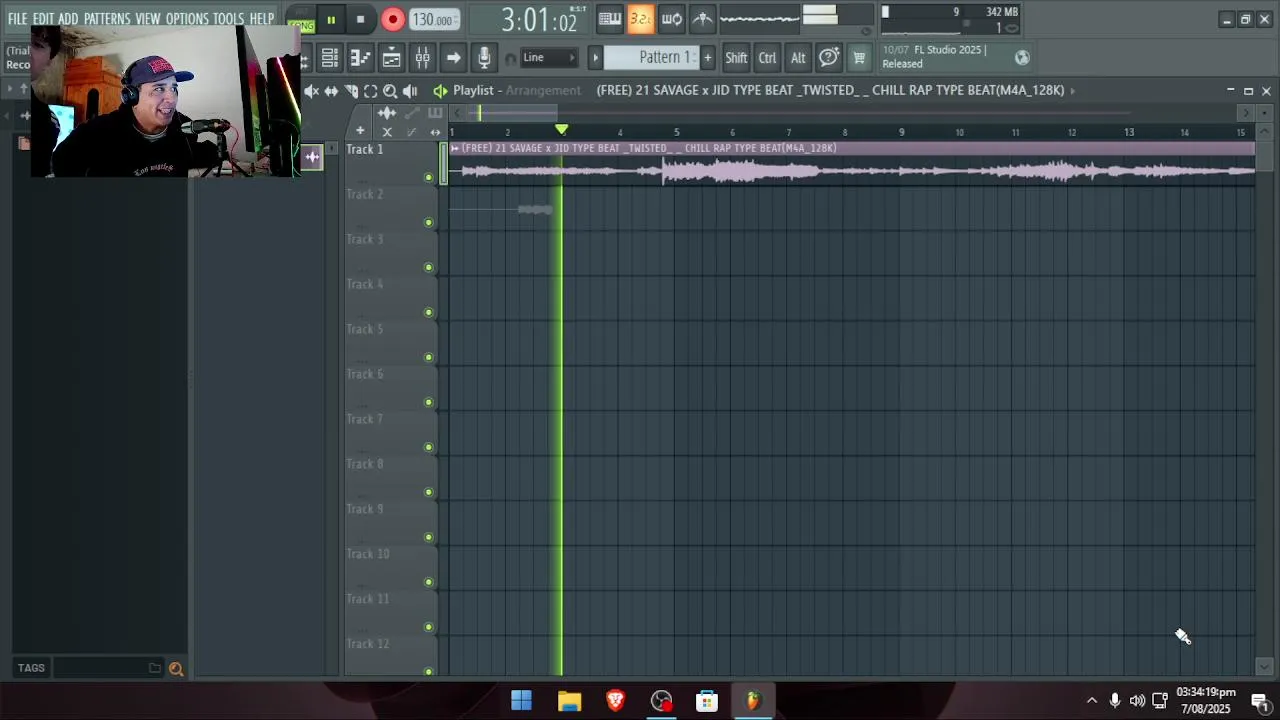The width and height of the screenshot is (1280, 720).
Task: Click the X icon above track list
Action: point(387,131)
